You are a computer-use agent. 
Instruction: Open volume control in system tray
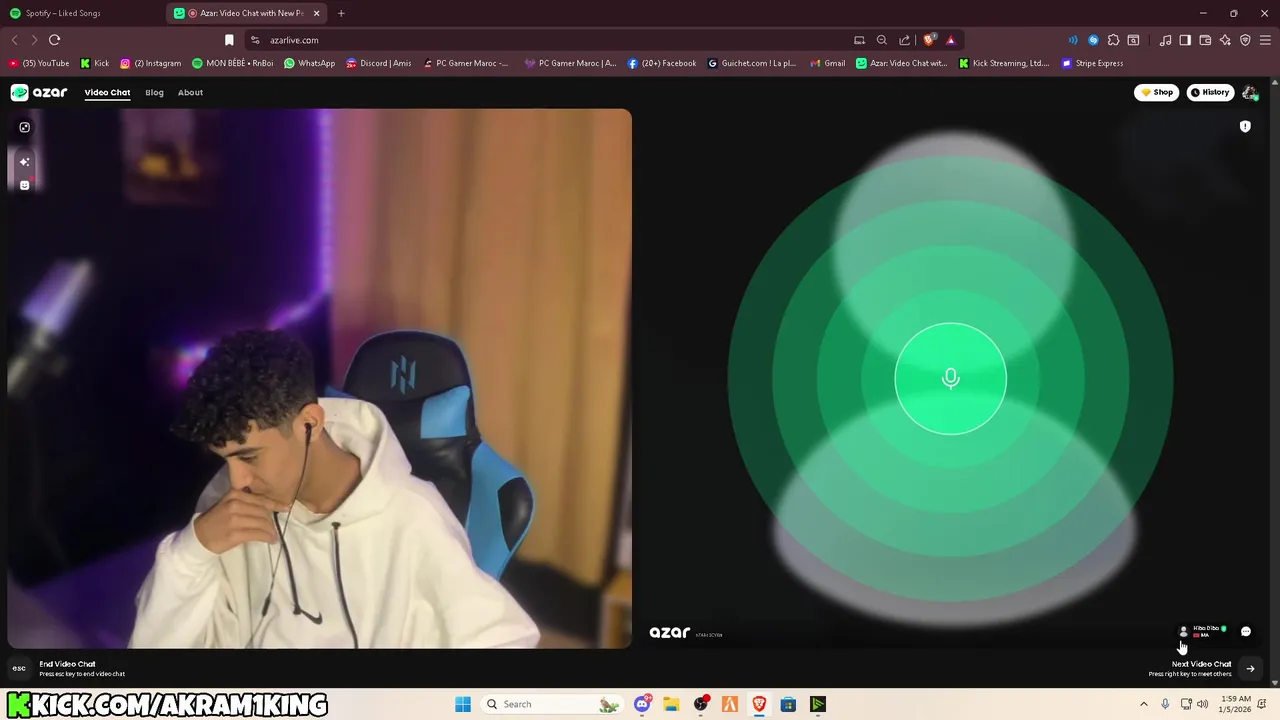(x=1202, y=704)
